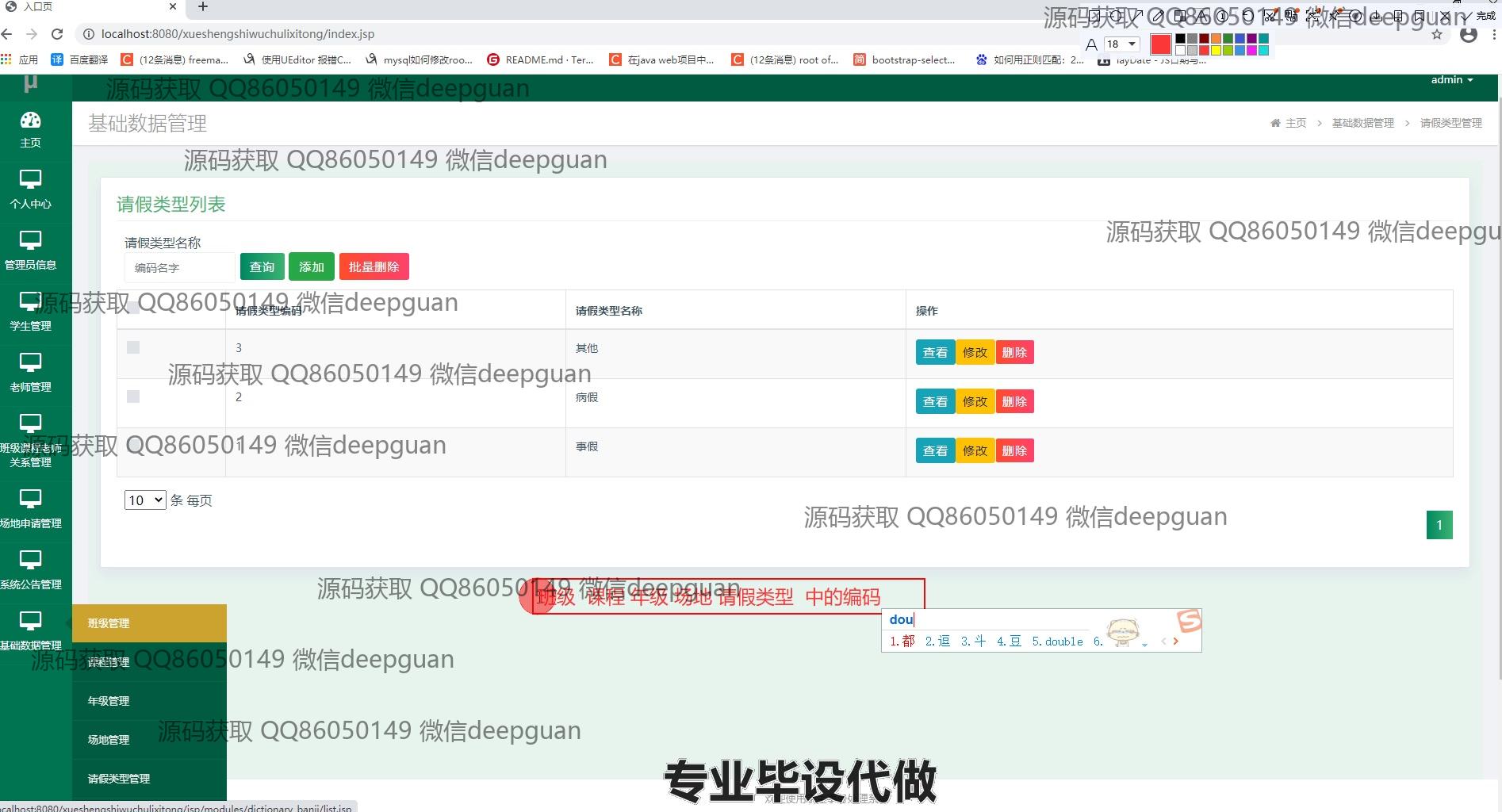Pick the yellow color swatch in palette

(x=1216, y=51)
